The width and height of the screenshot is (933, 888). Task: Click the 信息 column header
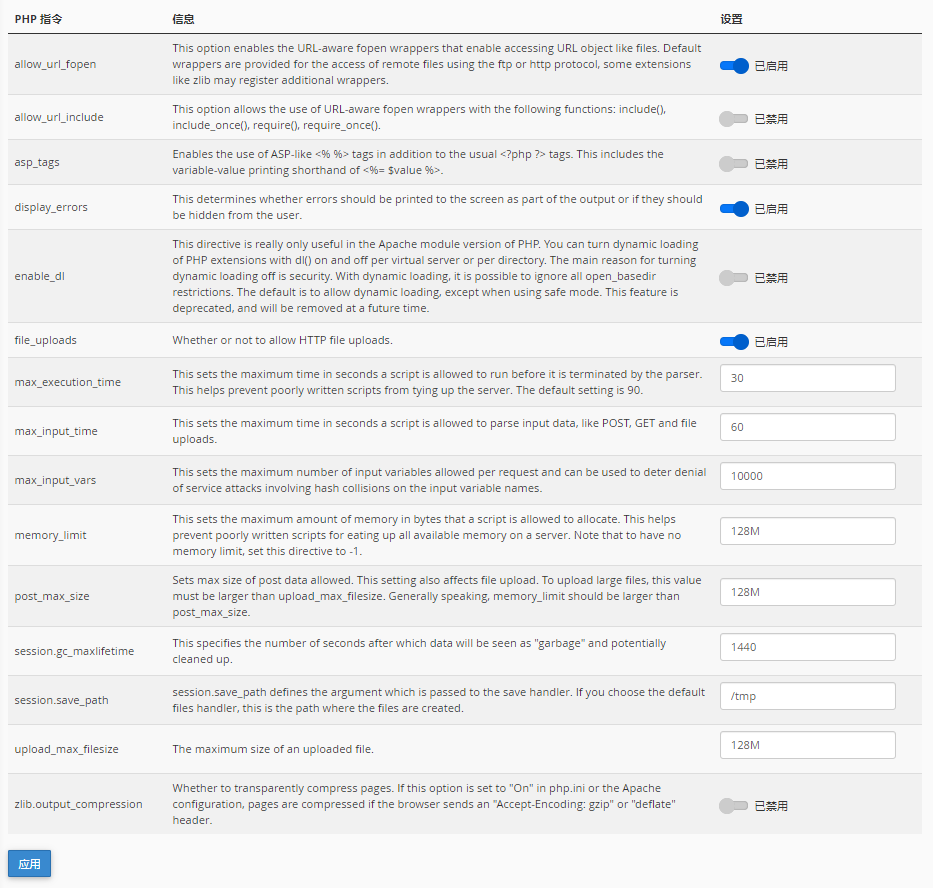tap(183, 19)
